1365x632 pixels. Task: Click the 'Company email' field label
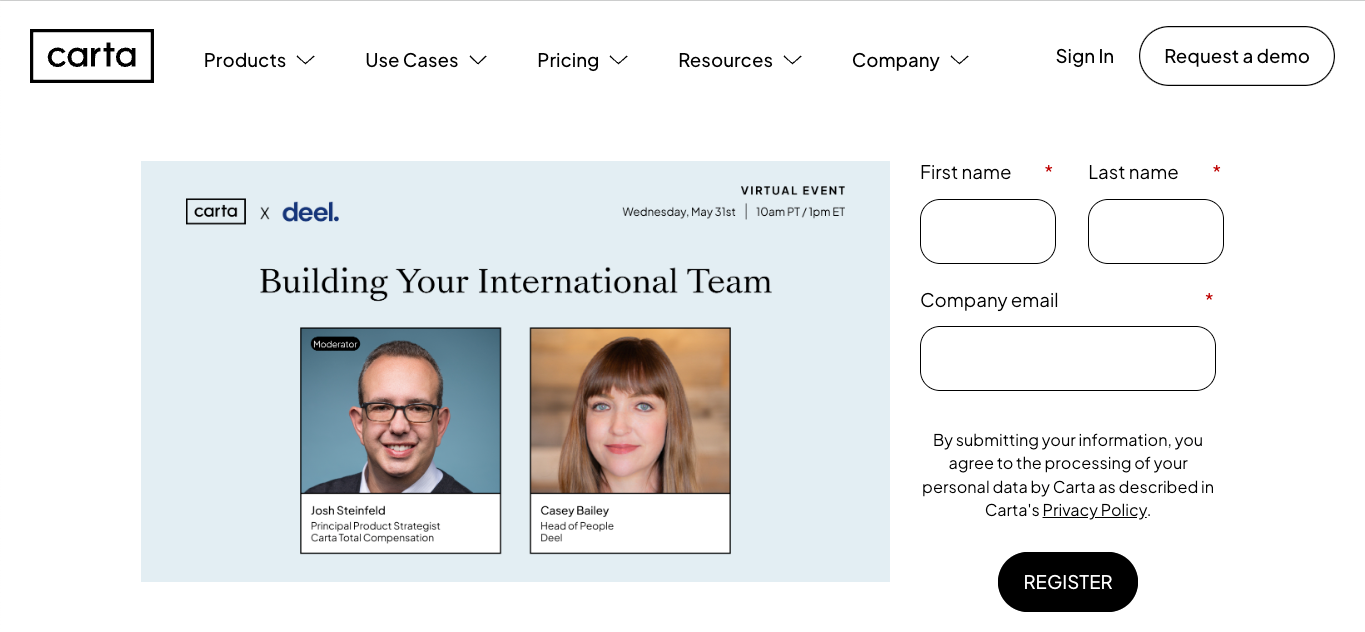point(989,300)
